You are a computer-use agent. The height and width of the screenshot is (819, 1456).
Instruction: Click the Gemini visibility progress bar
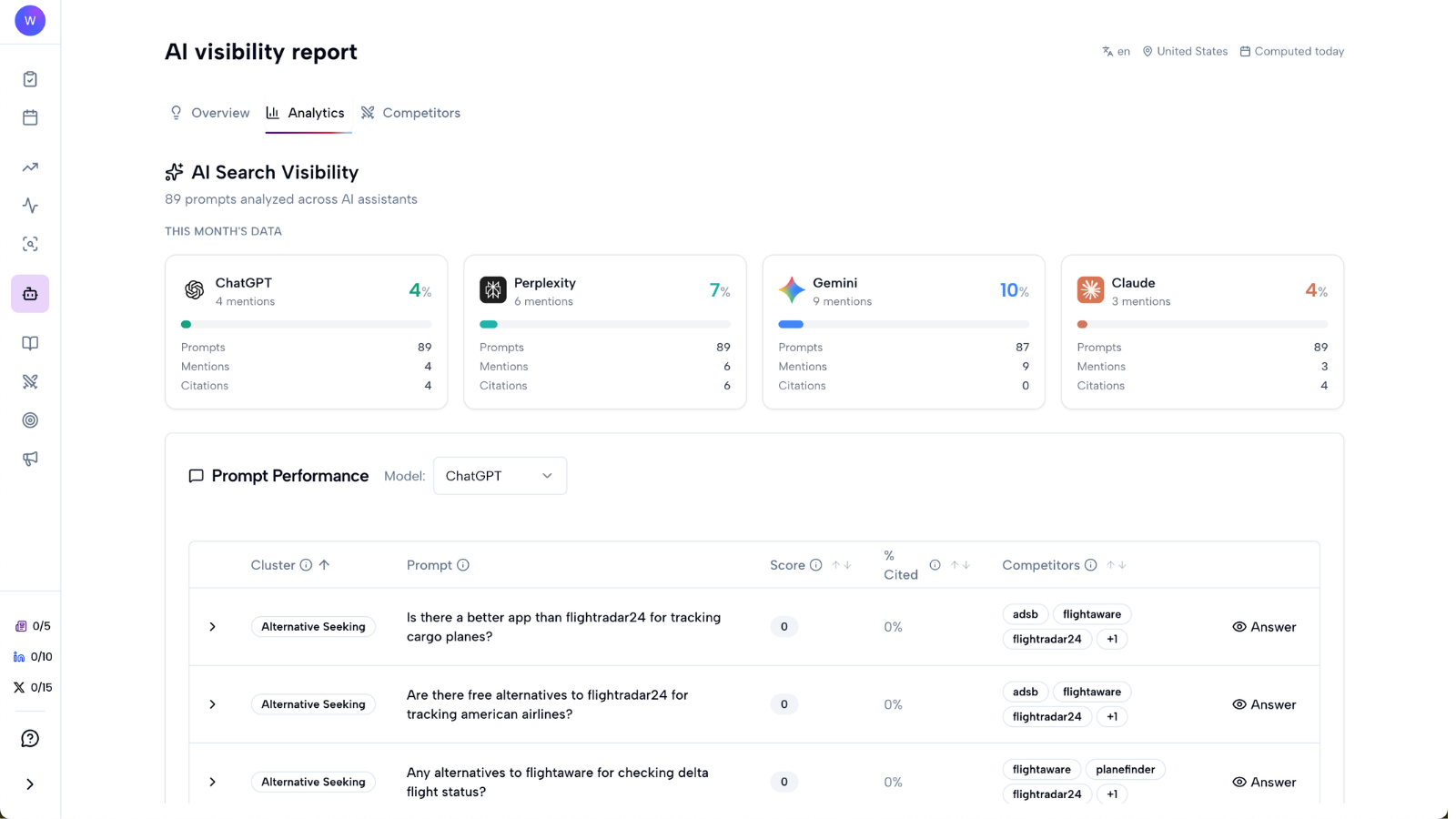[904, 324]
